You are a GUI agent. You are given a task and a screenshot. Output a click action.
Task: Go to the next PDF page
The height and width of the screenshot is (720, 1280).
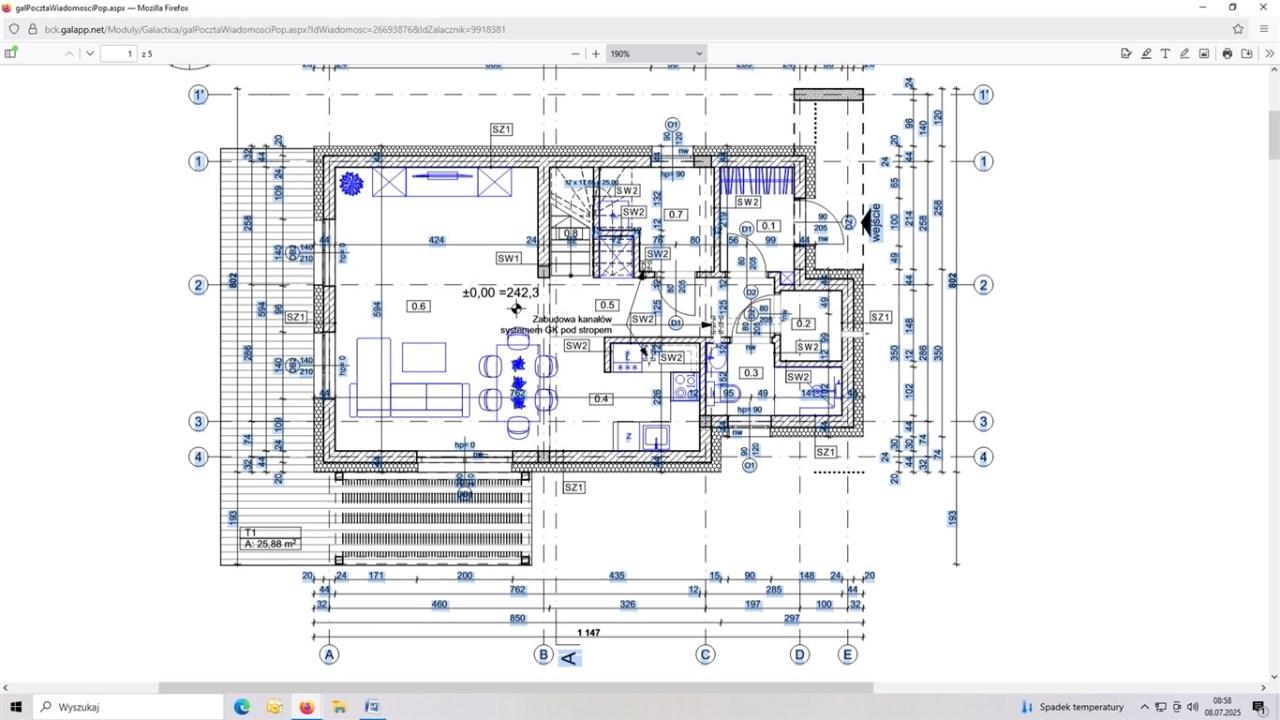pyautogui.click(x=90, y=53)
